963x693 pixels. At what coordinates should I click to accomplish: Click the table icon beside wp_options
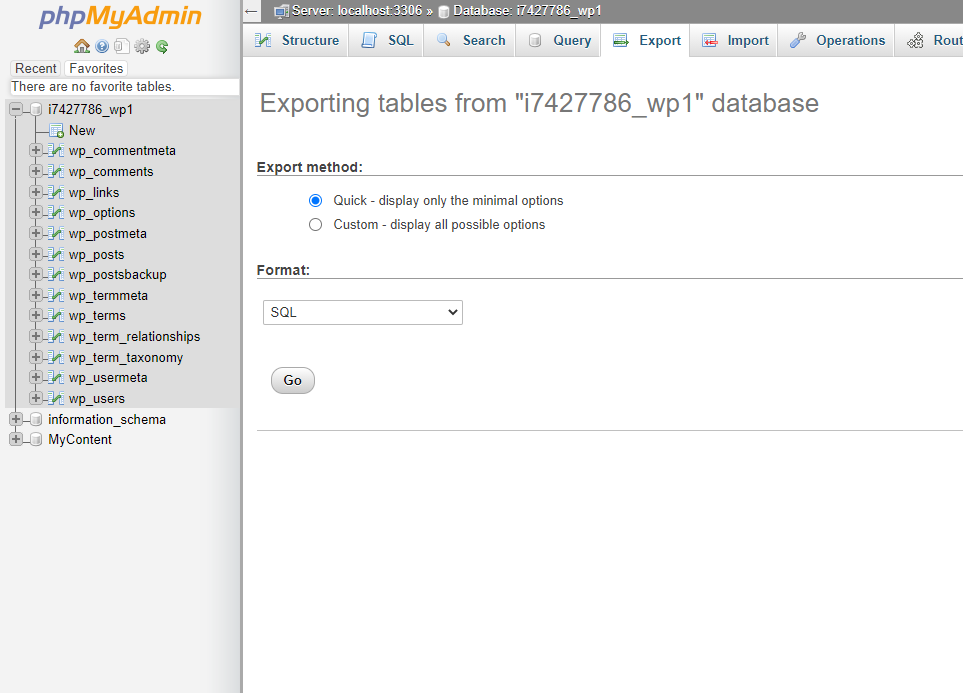[x=56, y=213]
